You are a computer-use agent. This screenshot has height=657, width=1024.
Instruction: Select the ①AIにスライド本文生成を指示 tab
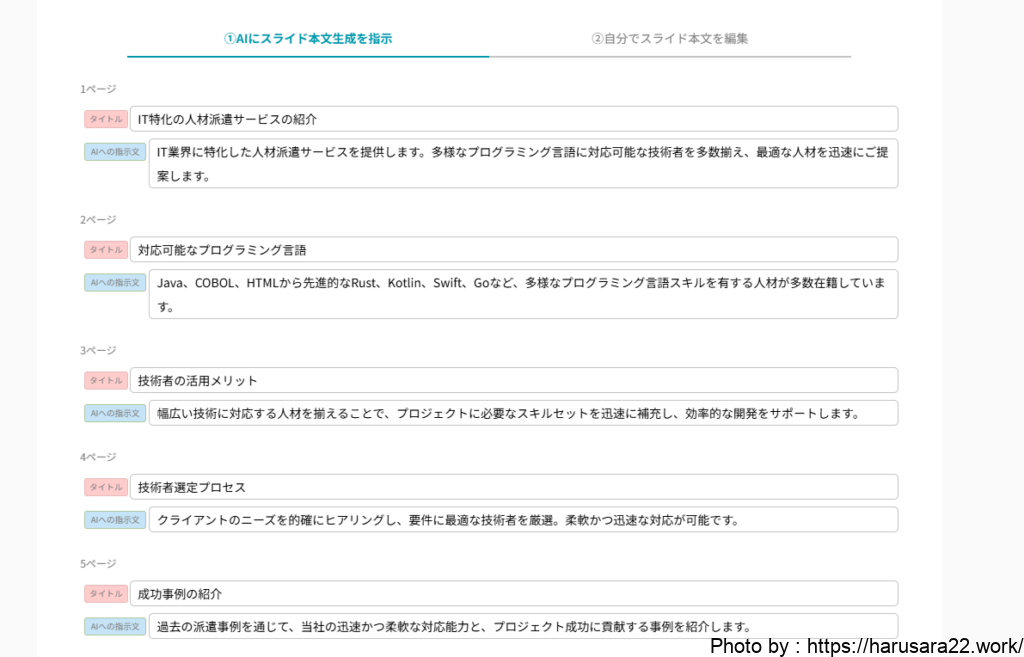pos(308,39)
